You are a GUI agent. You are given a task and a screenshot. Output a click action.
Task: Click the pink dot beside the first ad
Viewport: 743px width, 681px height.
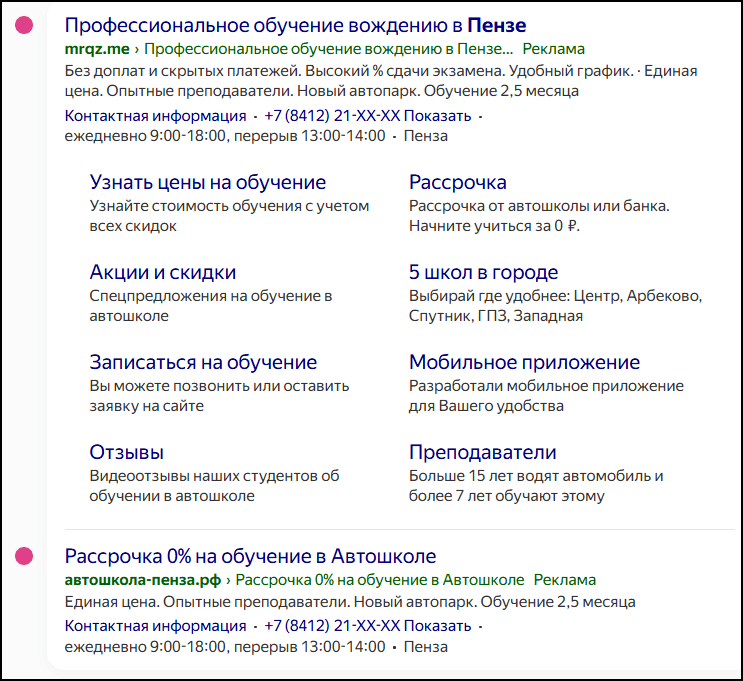click(x=24, y=25)
